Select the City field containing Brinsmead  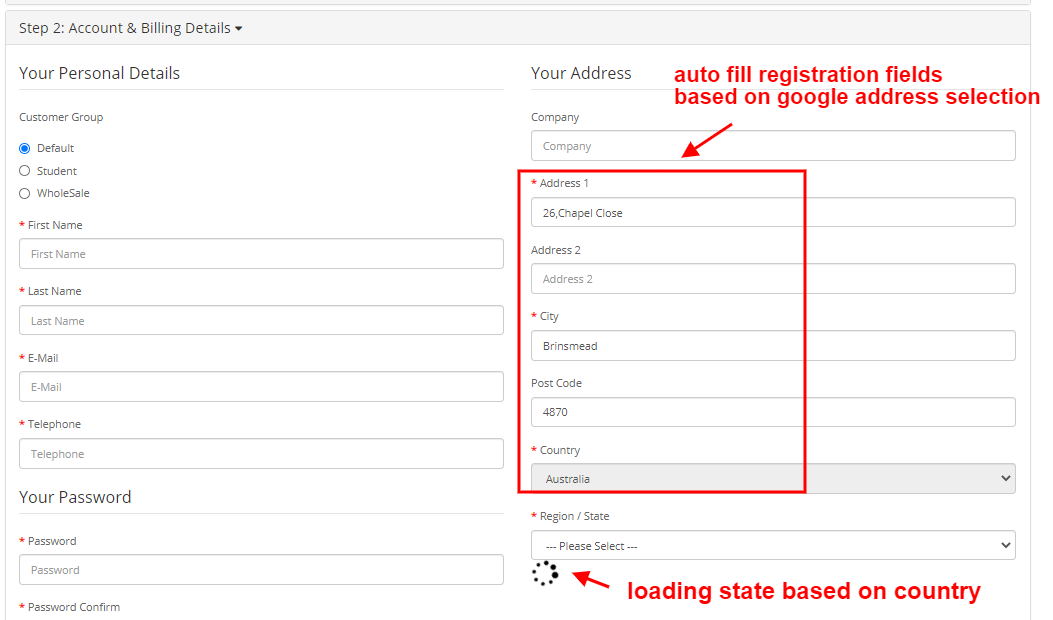coord(773,346)
